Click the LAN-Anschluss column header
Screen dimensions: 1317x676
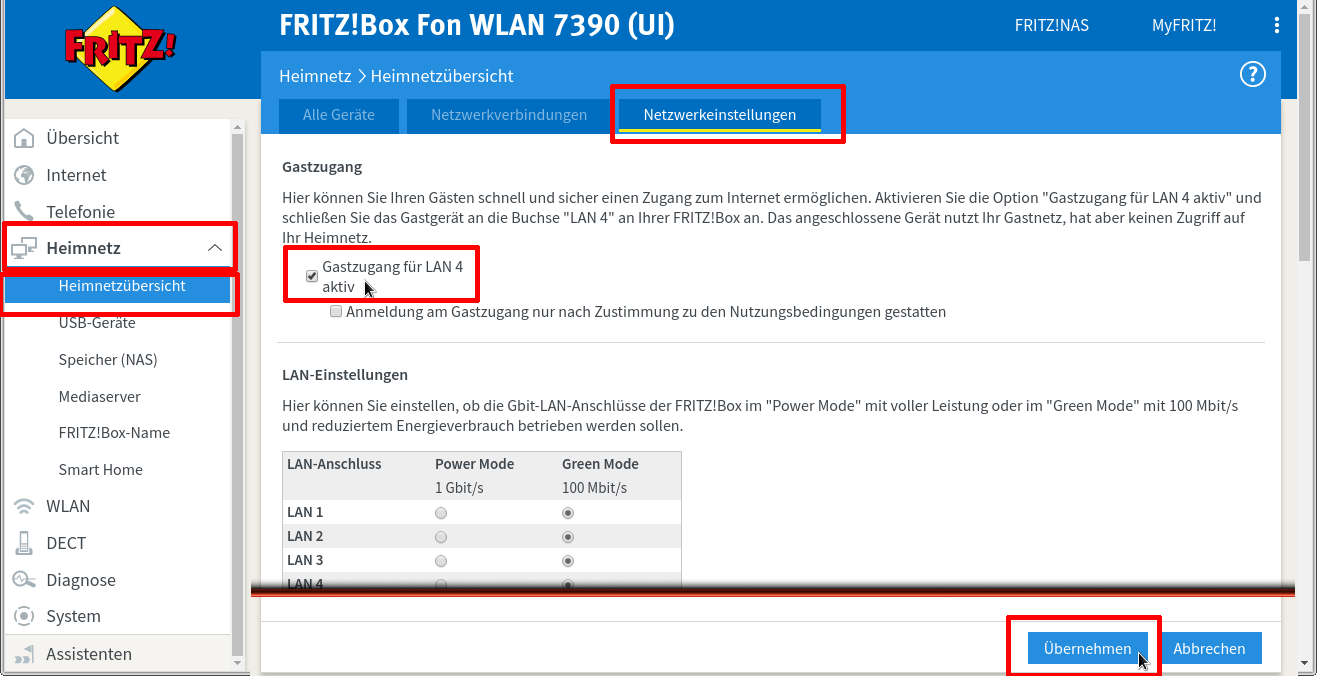[x=334, y=464]
